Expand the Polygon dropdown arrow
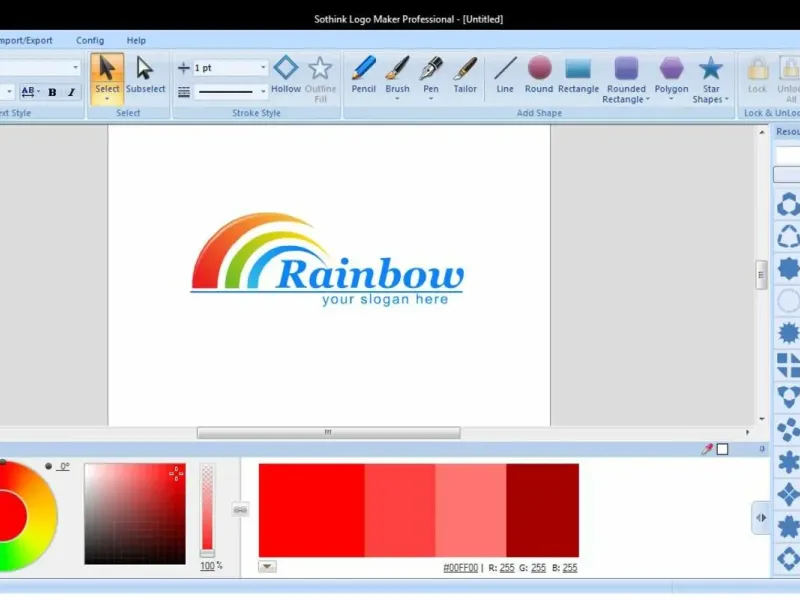Viewport: 800px width, 600px height. (x=671, y=99)
